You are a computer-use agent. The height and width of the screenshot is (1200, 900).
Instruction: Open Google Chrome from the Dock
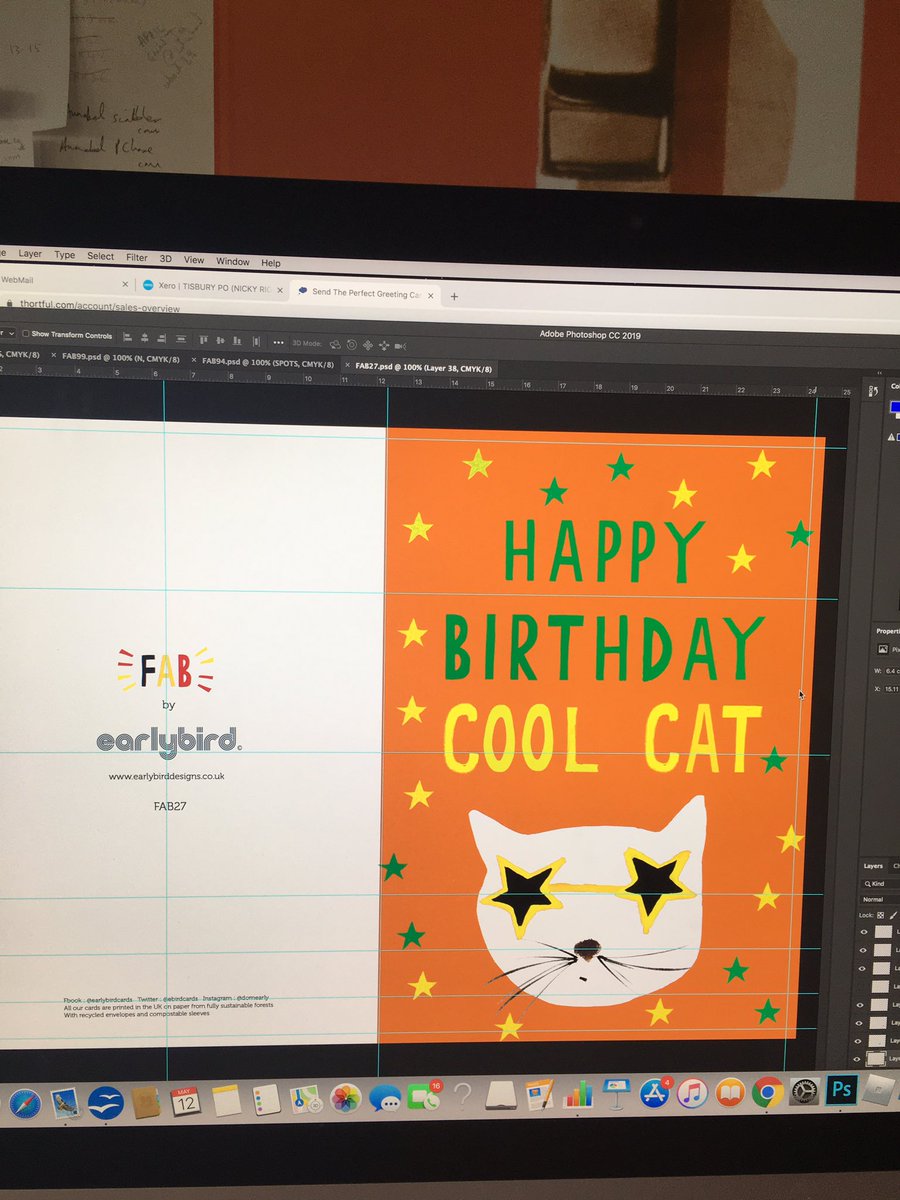coord(767,1092)
